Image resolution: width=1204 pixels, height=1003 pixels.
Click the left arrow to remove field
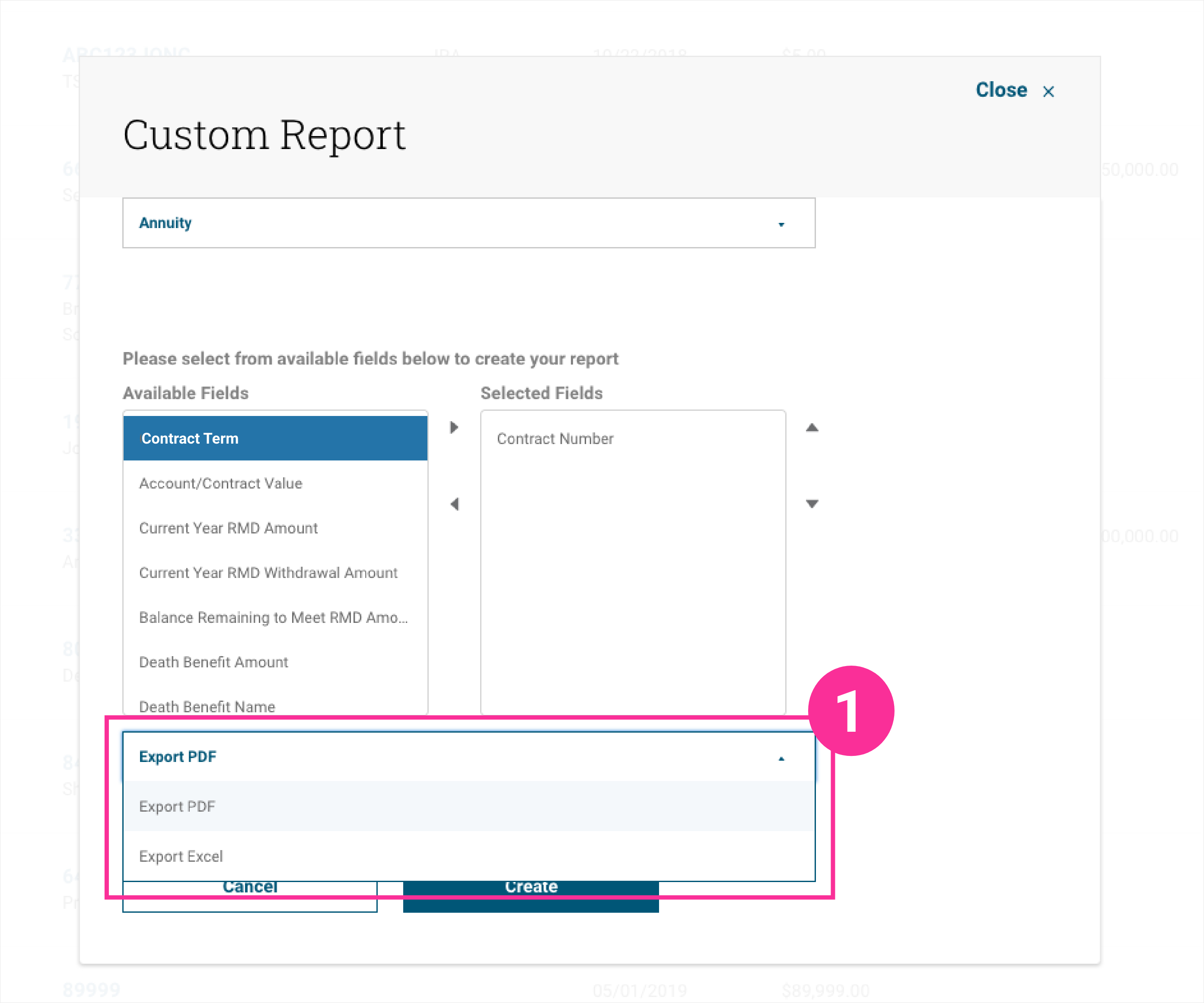pyautogui.click(x=454, y=505)
